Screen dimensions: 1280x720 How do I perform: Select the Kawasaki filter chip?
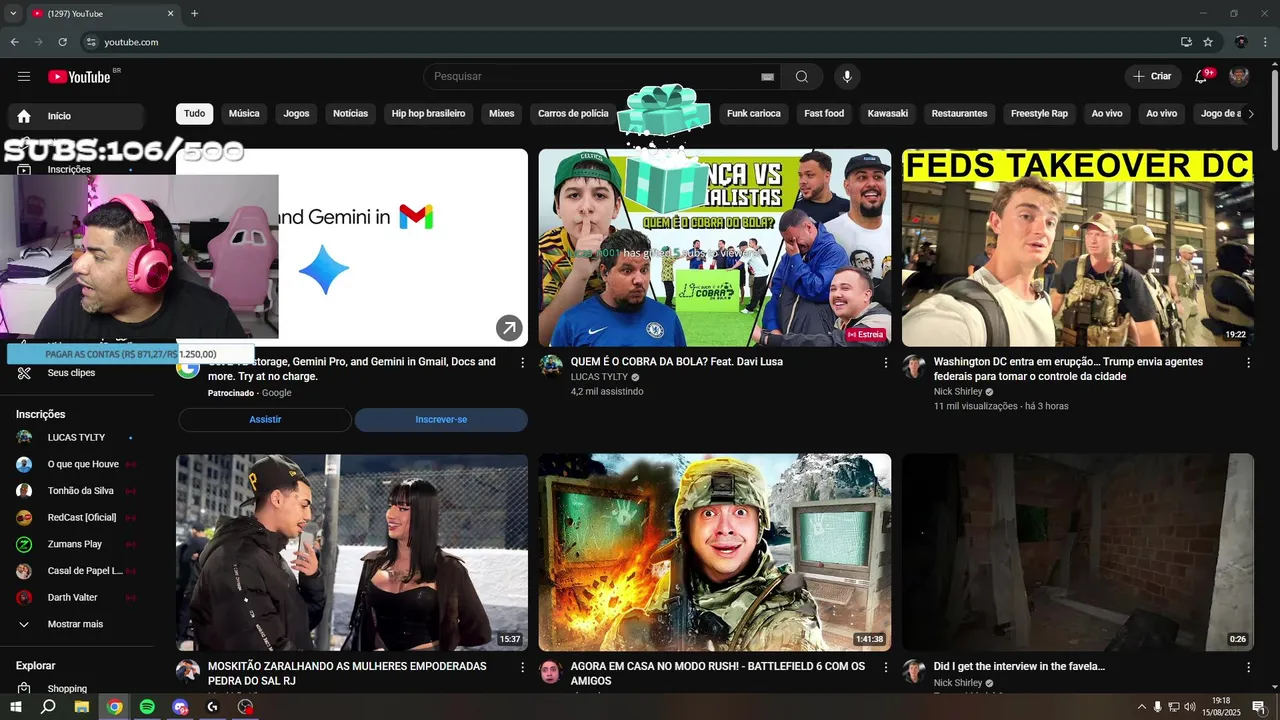click(888, 114)
